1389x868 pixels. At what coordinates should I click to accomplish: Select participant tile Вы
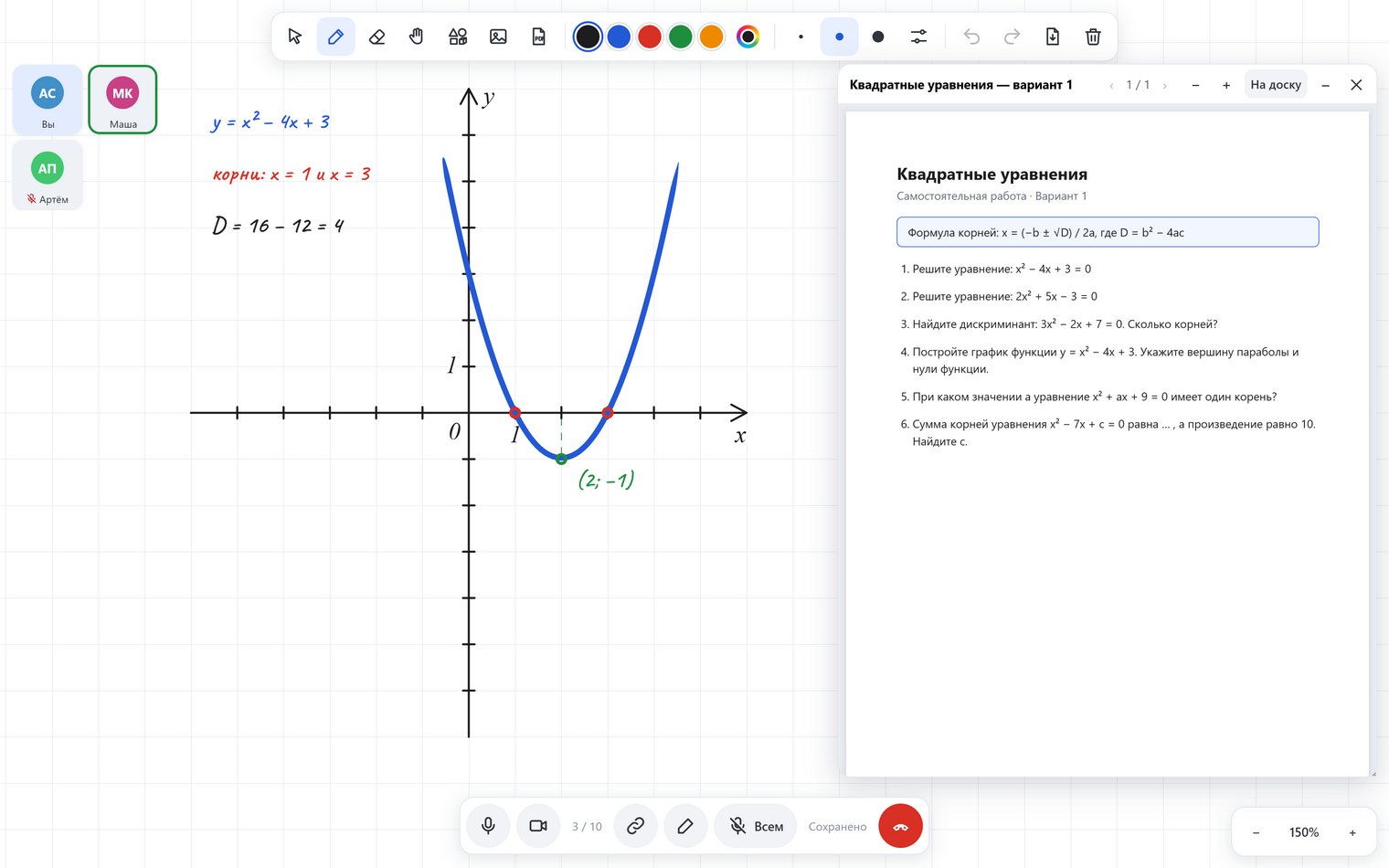pyautogui.click(x=48, y=100)
